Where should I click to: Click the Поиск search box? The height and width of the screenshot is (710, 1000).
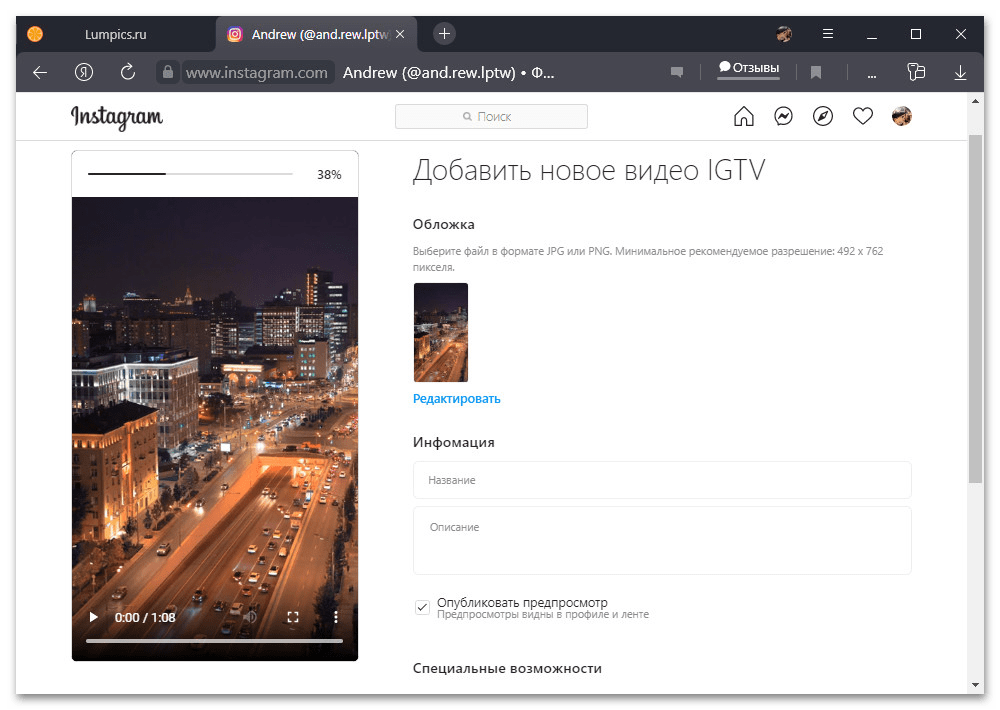click(x=491, y=117)
